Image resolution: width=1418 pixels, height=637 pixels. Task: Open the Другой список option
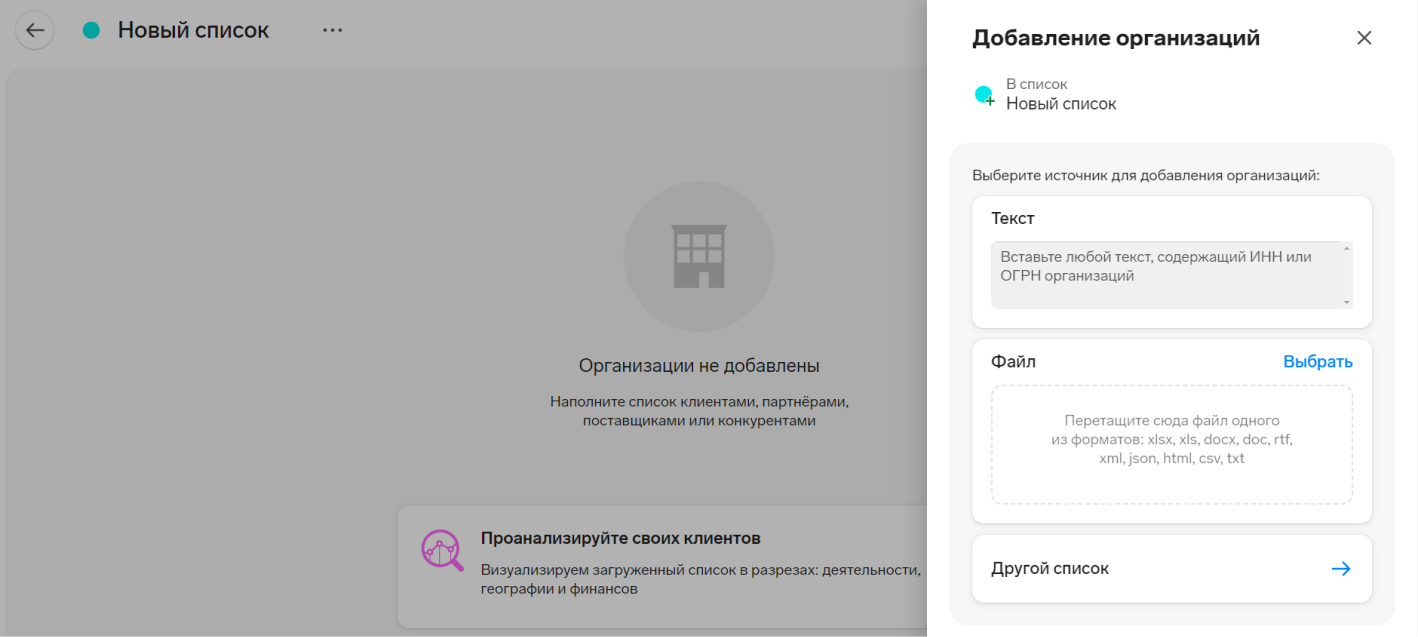tap(1172, 569)
